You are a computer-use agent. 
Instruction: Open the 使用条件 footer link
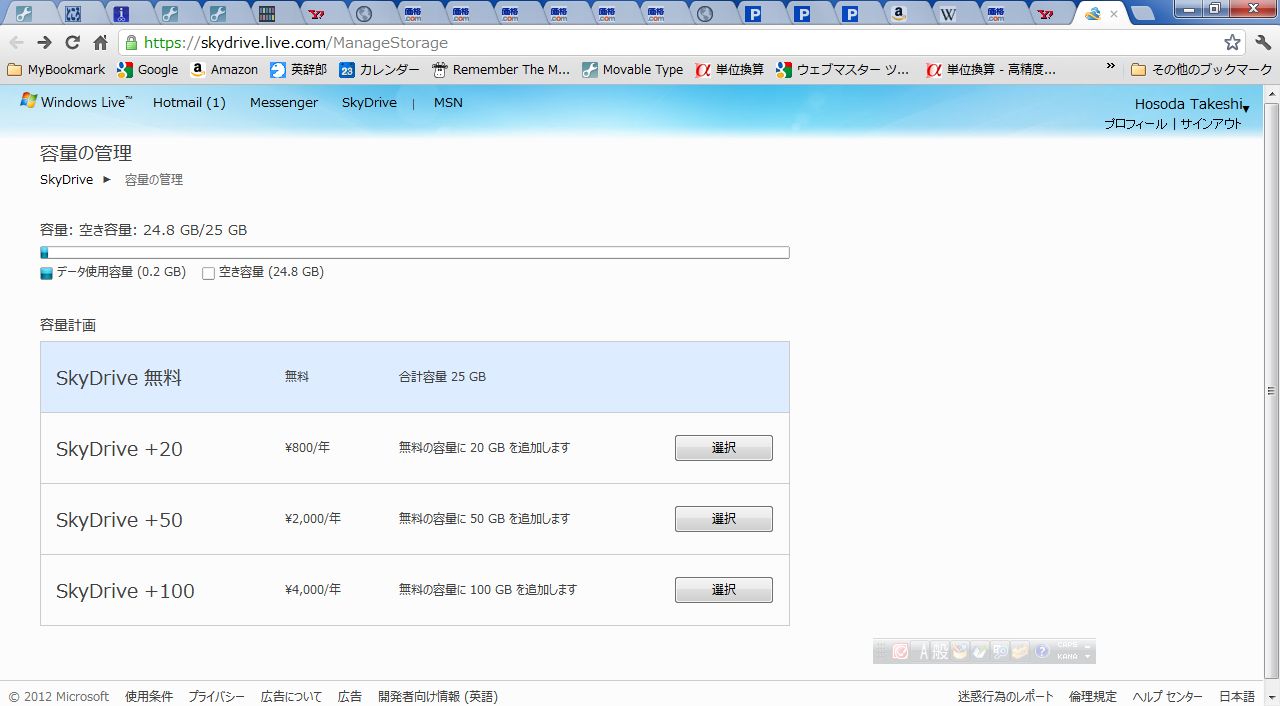[149, 696]
